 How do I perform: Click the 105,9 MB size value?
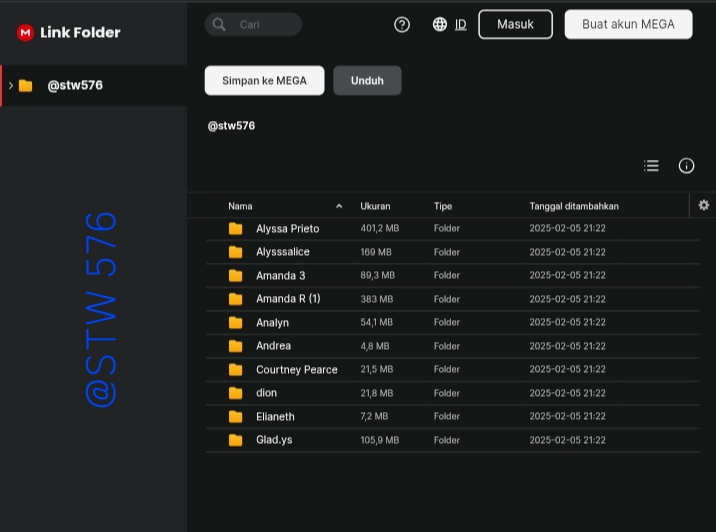coord(379,440)
